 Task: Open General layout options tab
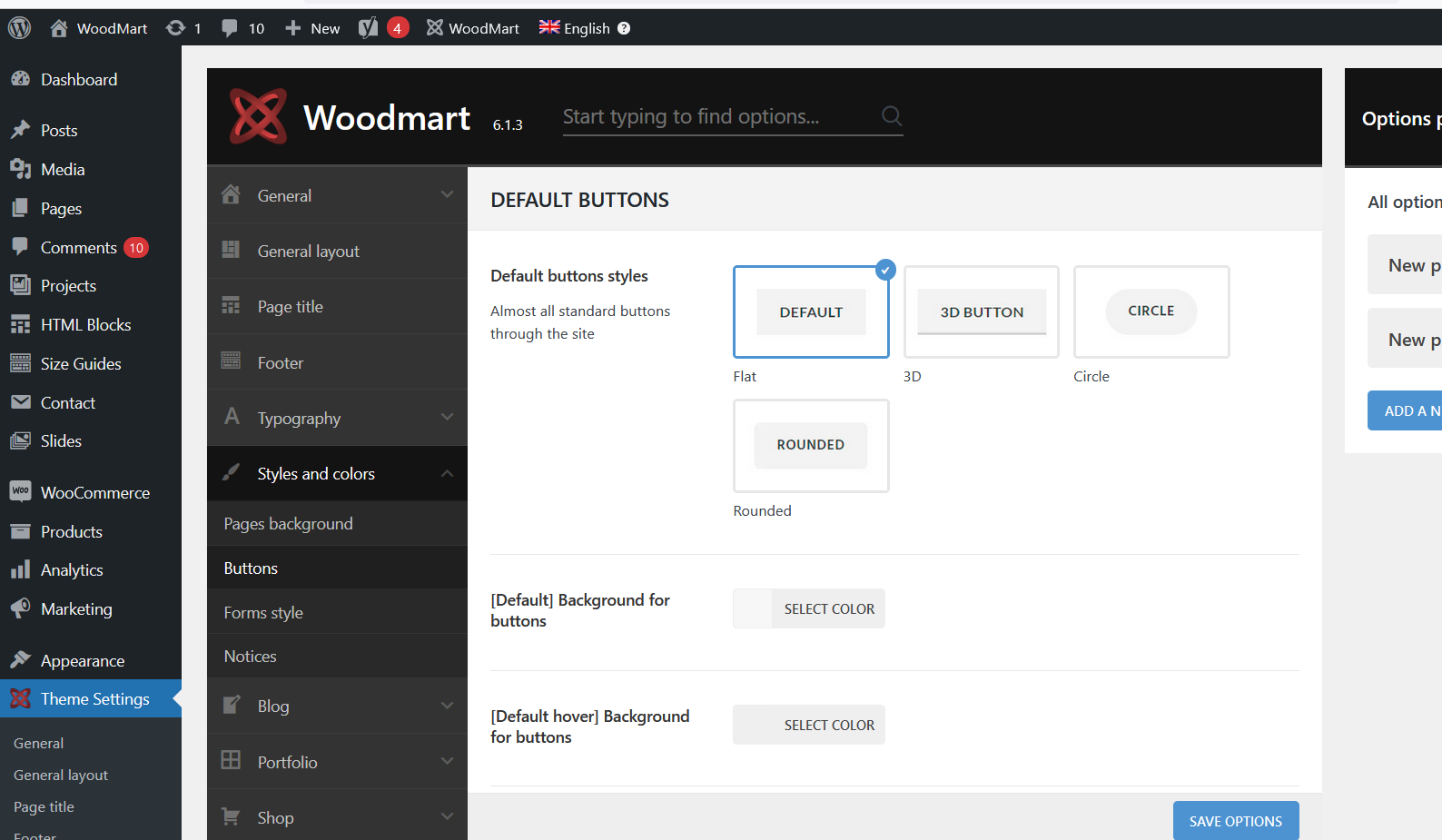click(337, 251)
